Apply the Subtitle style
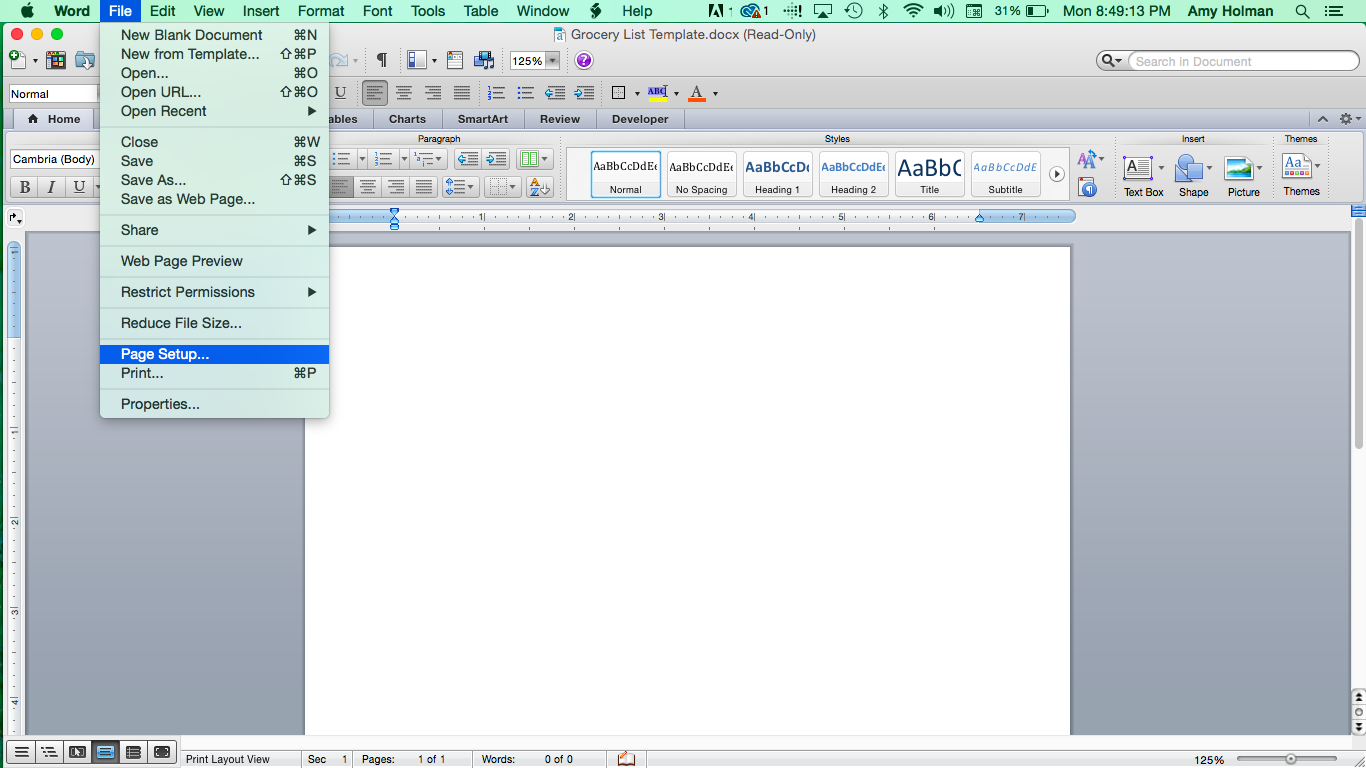This screenshot has width=1366, height=768. pos(1005,174)
